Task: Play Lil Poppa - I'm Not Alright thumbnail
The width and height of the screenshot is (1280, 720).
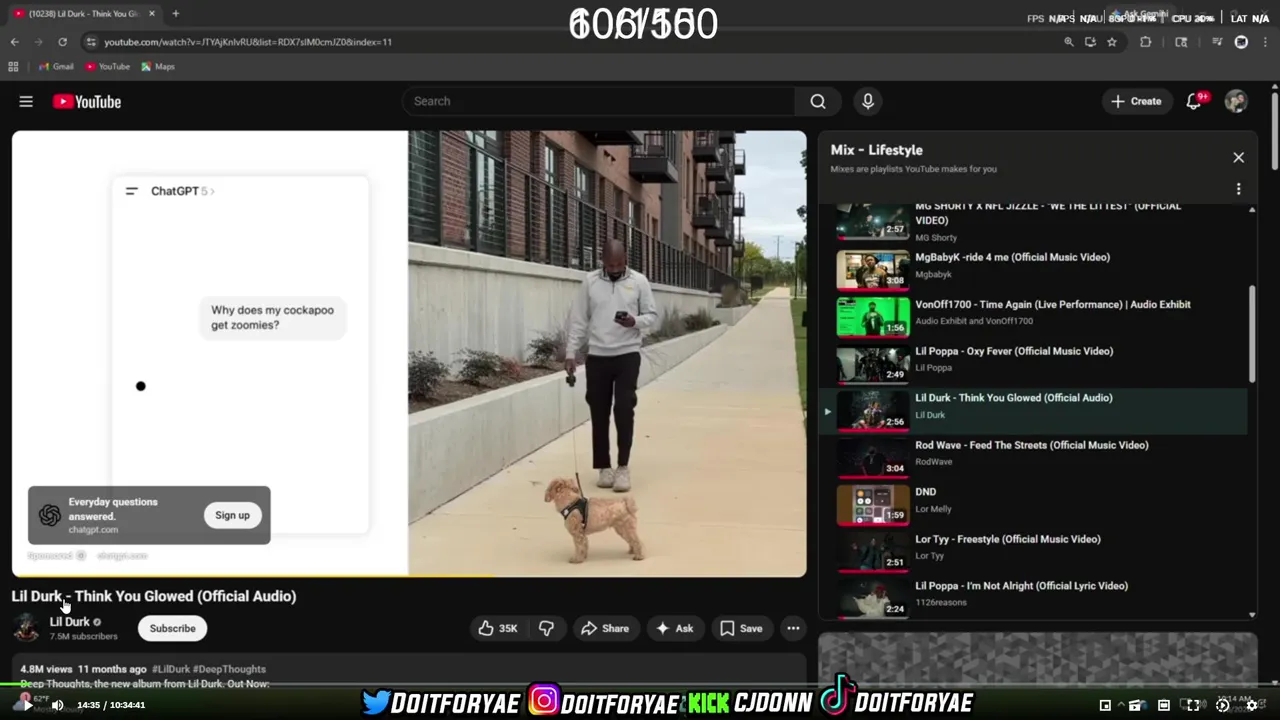Action: point(873,598)
